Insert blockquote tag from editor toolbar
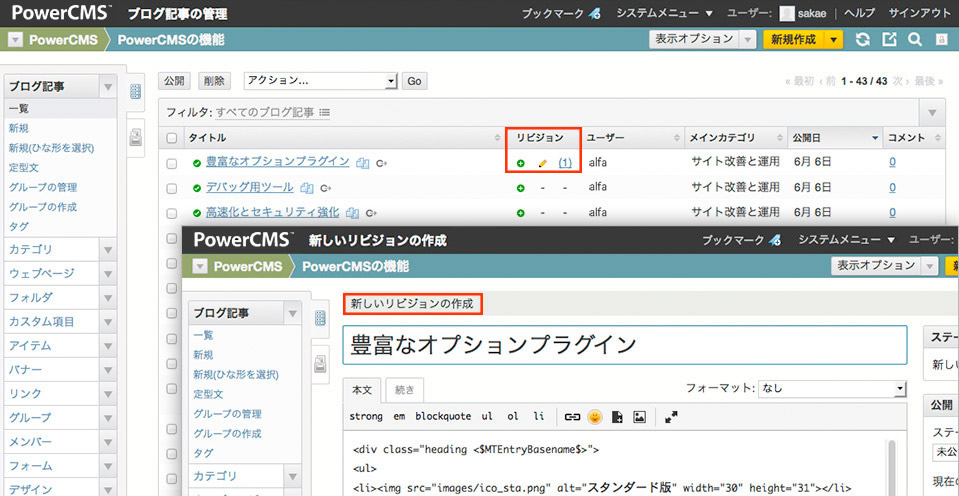This screenshot has height=496, width=959. pyautogui.click(x=443, y=416)
